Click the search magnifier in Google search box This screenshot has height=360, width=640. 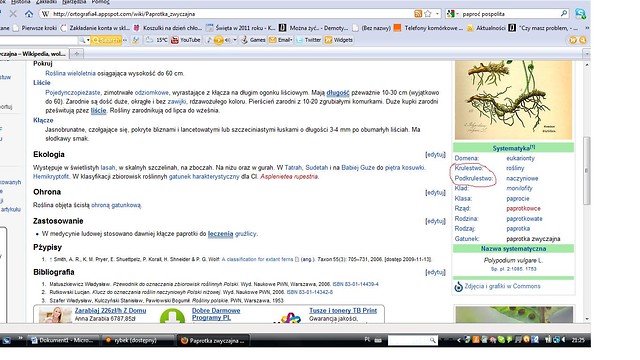564,13
